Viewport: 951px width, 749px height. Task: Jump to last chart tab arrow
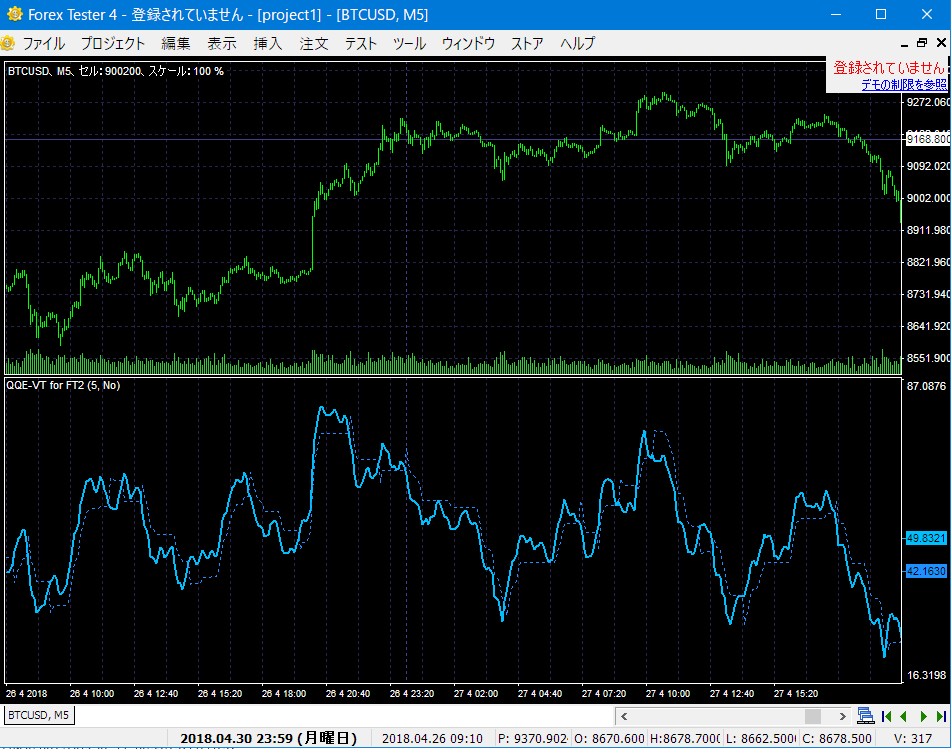coord(941,716)
